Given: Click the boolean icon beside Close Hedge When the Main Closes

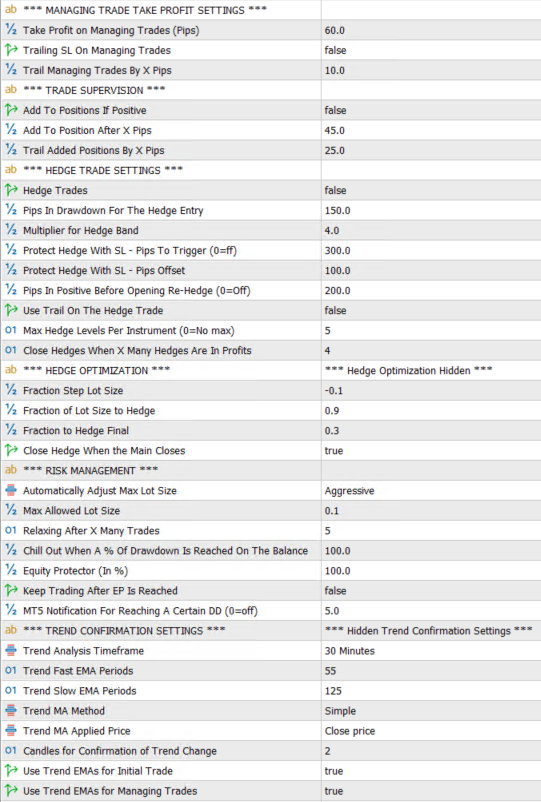Looking at the screenshot, I should [11, 450].
